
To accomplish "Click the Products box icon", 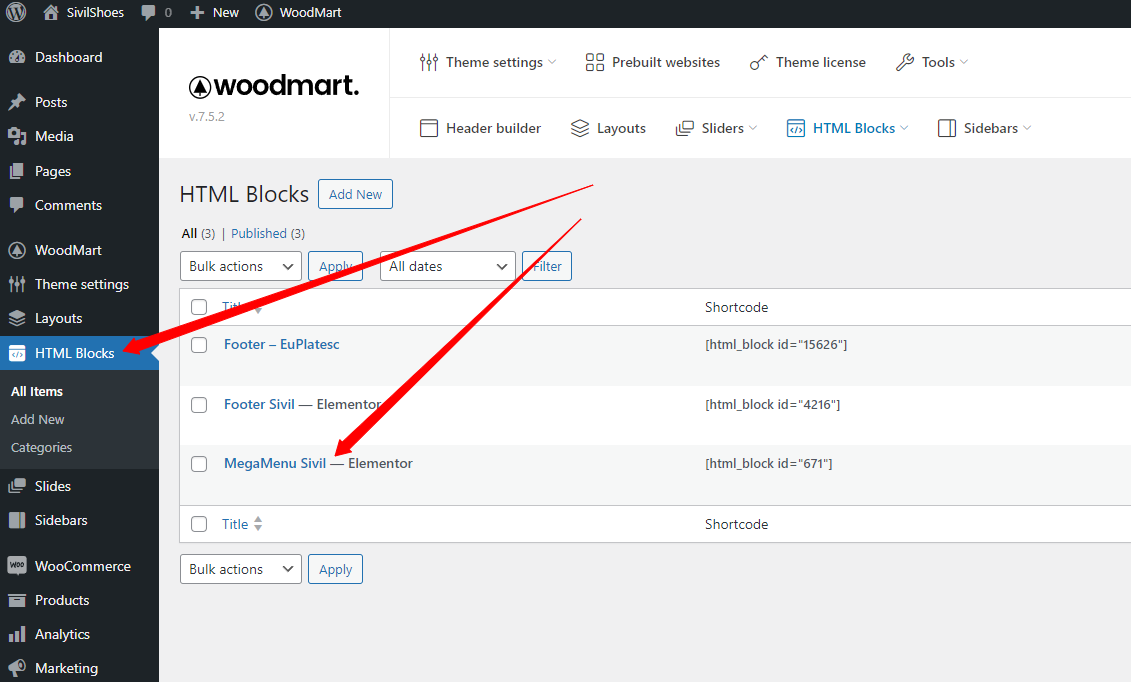I will (17, 600).
